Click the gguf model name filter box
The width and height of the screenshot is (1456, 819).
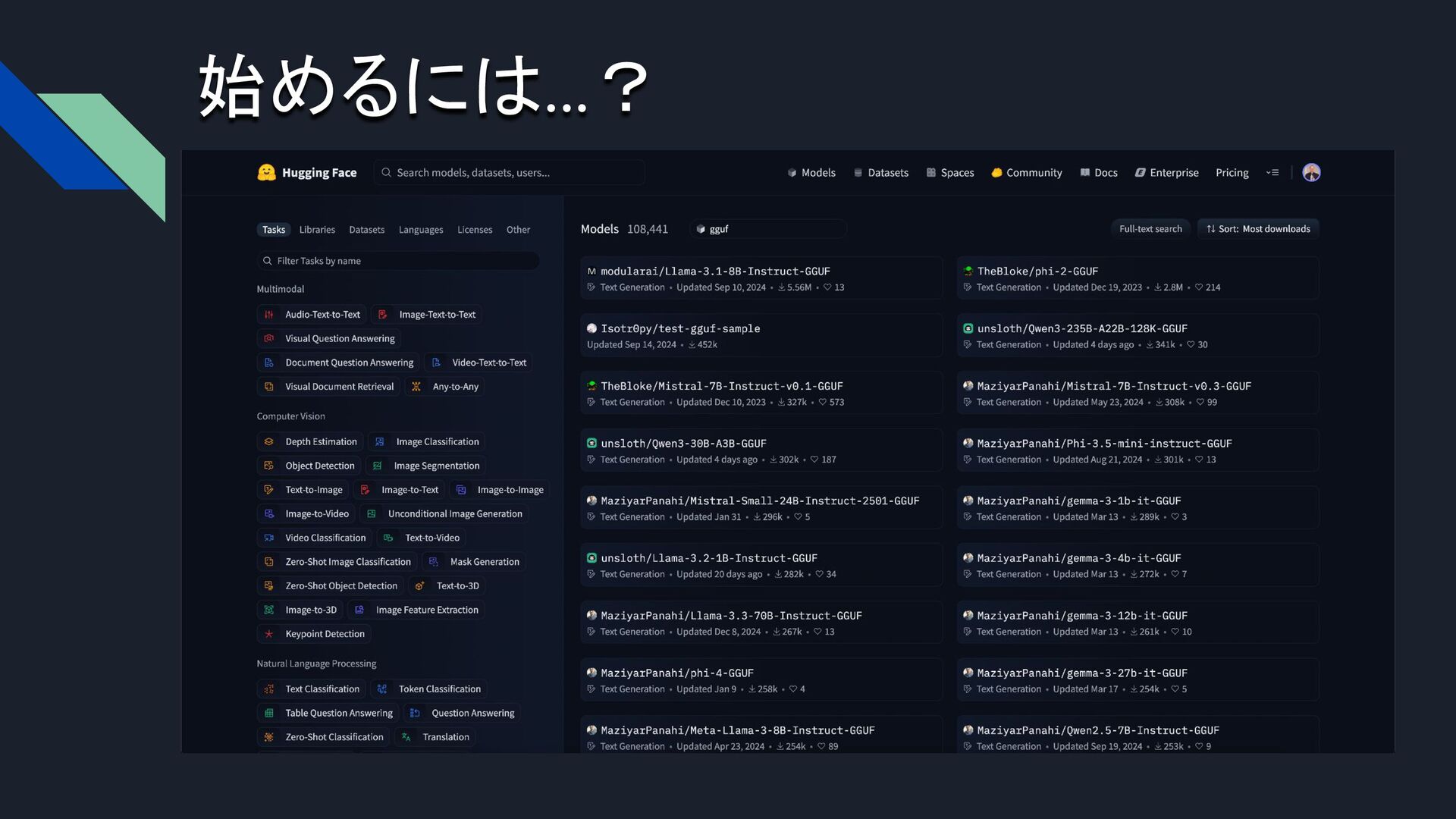tap(767, 229)
